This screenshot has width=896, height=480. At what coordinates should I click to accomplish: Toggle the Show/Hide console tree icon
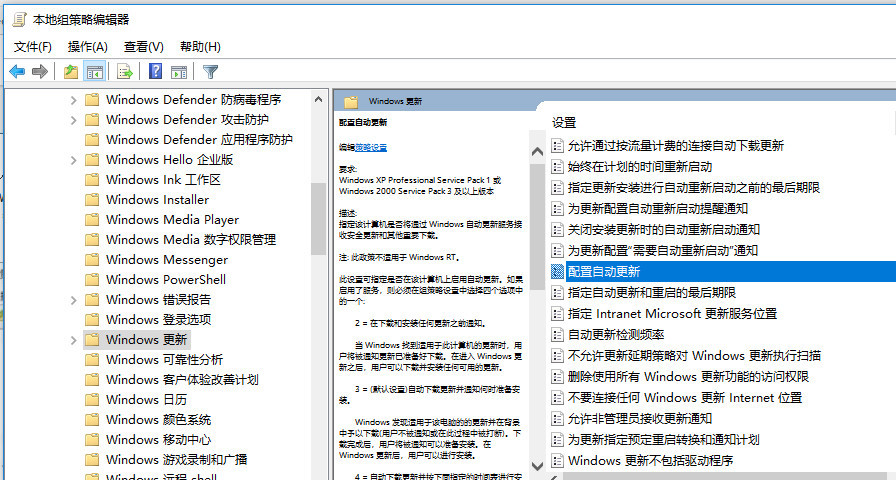(x=95, y=71)
